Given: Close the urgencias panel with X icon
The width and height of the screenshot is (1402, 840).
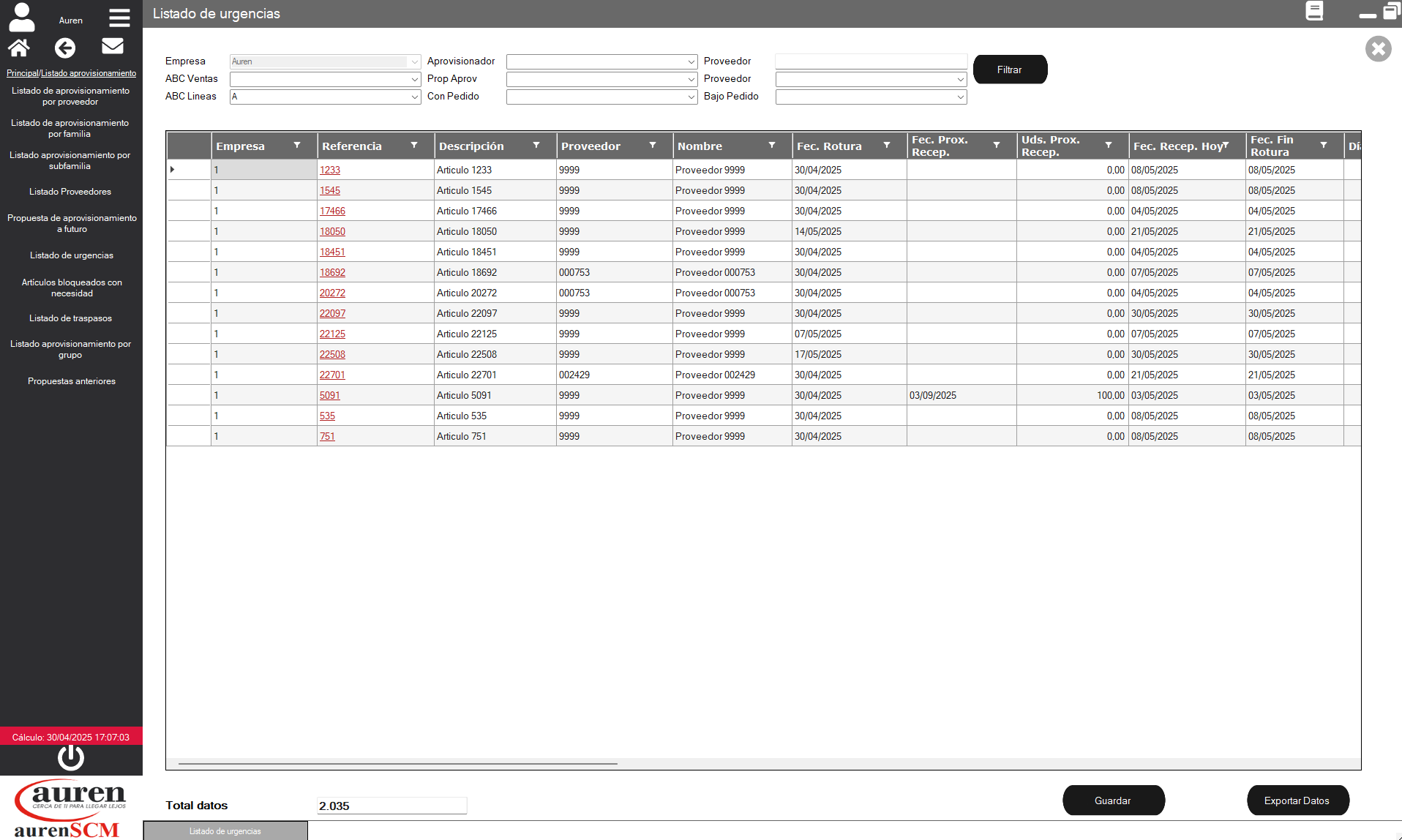Looking at the screenshot, I should (x=1378, y=49).
